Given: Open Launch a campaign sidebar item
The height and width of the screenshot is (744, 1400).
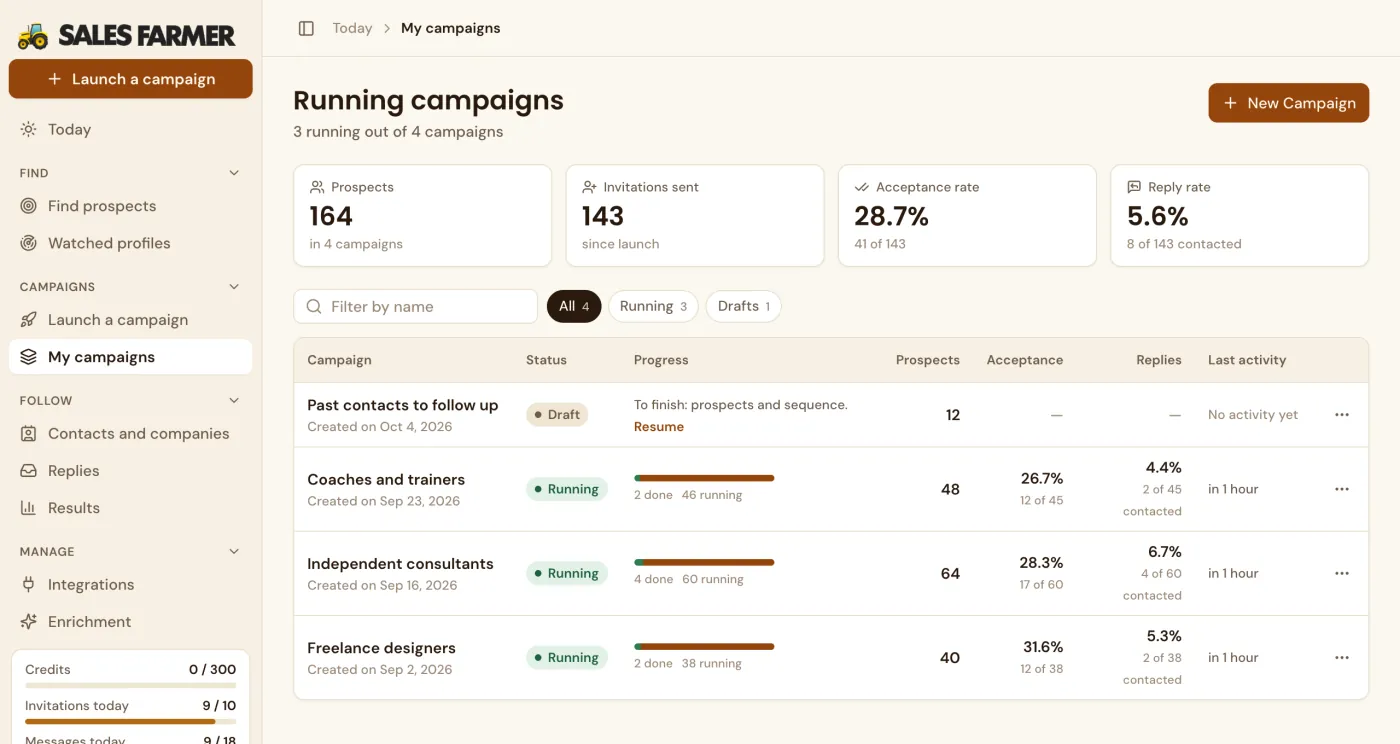Looking at the screenshot, I should (130, 320).
